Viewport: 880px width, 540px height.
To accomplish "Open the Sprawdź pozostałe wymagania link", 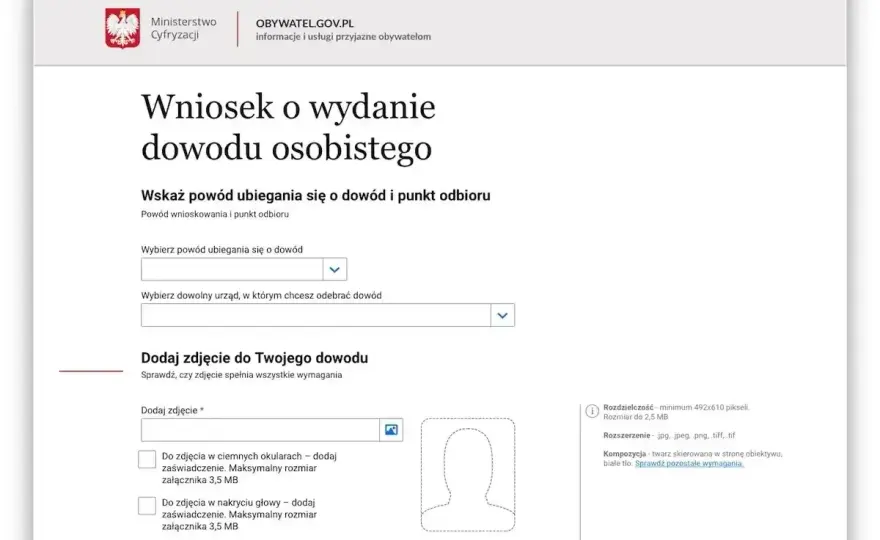I will coord(689,464).
